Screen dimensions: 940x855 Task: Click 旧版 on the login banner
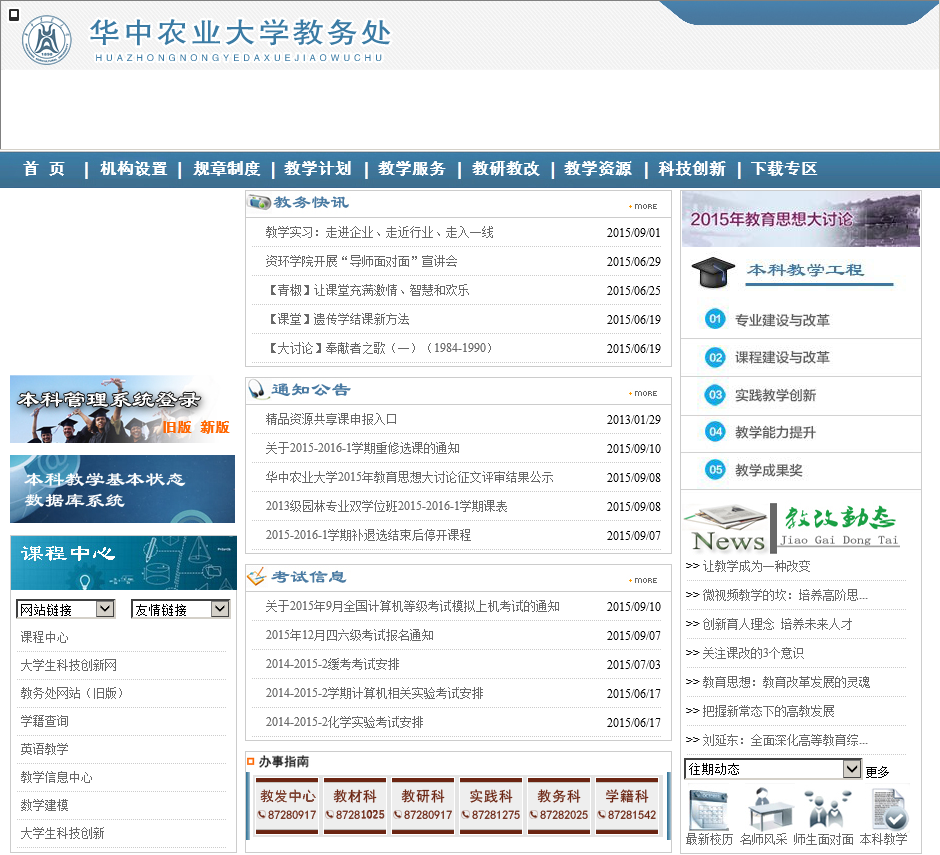pyautogui.click(x=177, y=427)
